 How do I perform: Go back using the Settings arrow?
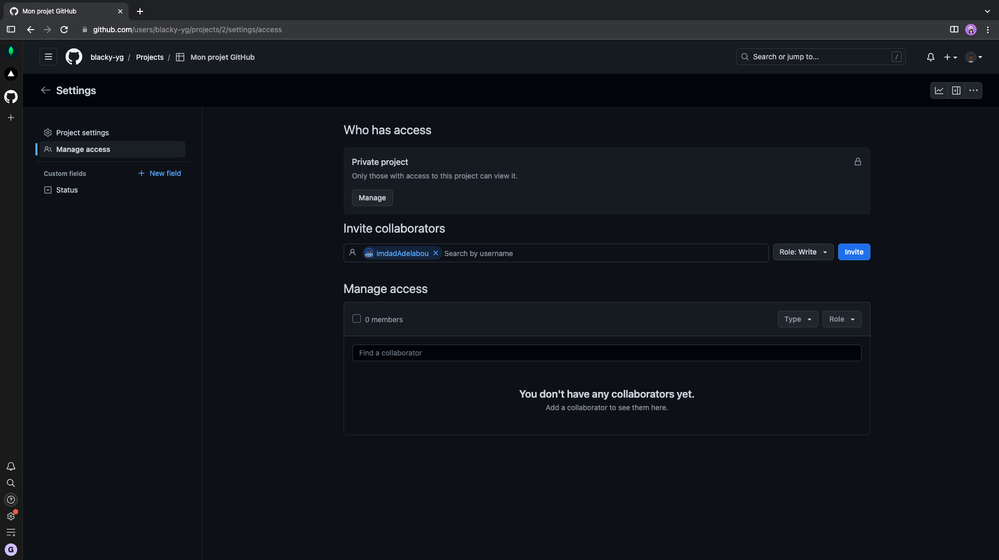tap(45, 90)
